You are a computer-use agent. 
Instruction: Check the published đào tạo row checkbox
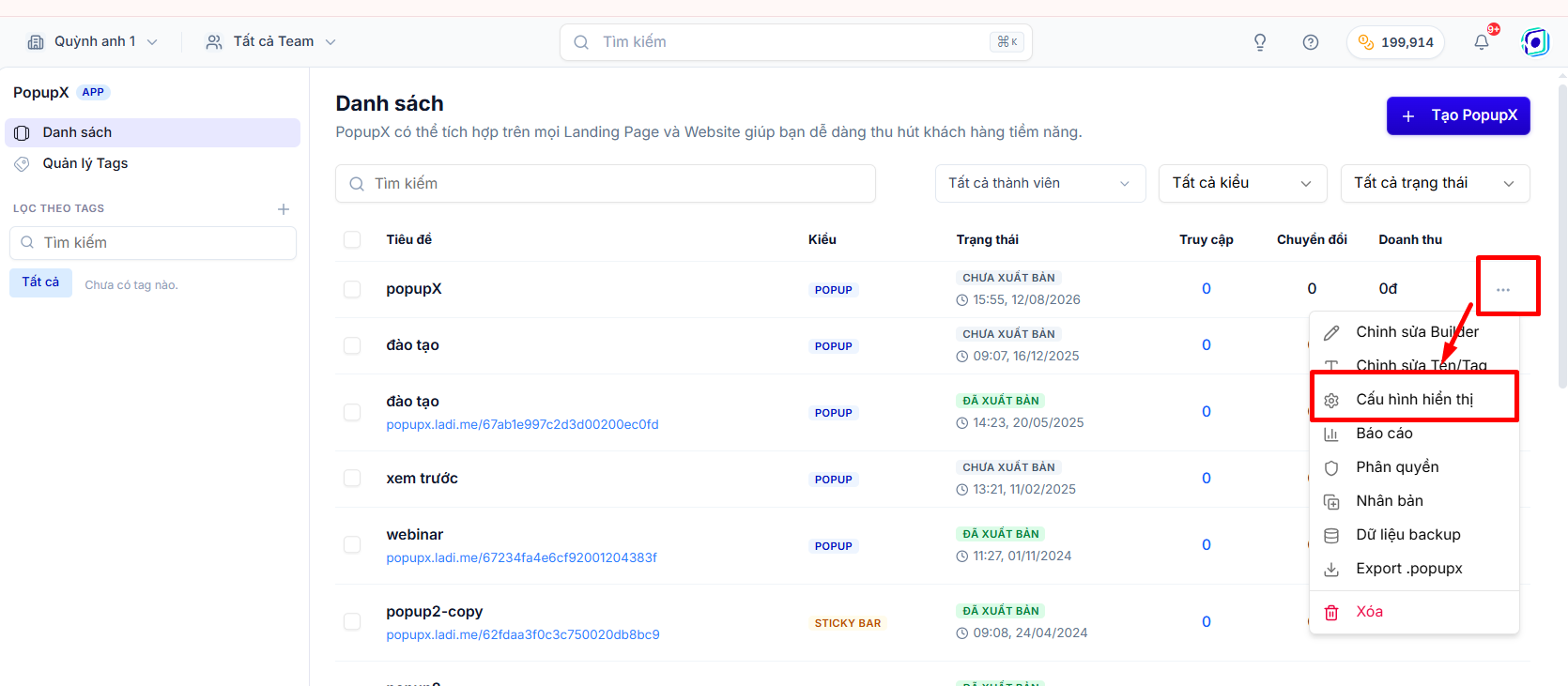(352, 412)
